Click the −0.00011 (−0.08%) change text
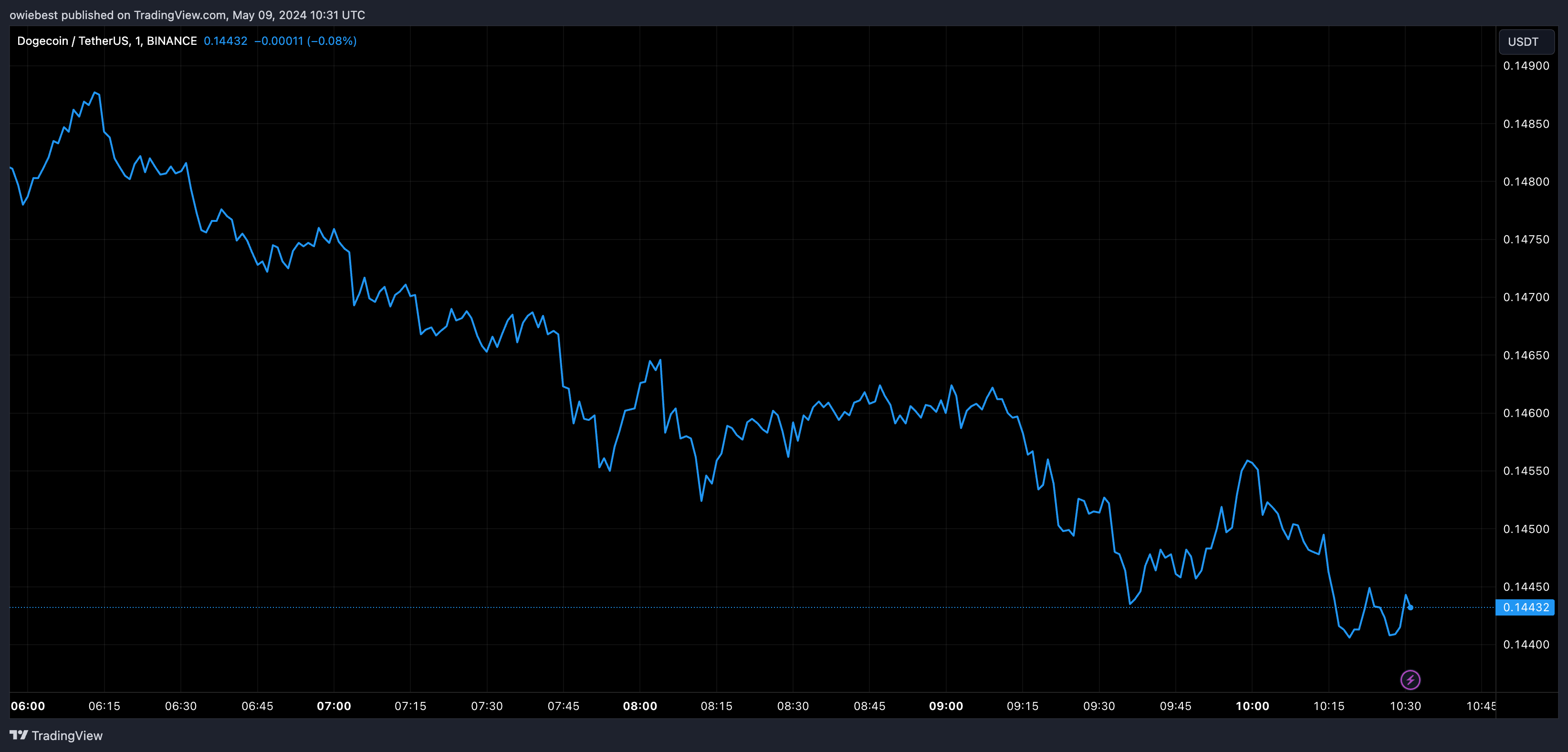 click(x=305, y=41)
